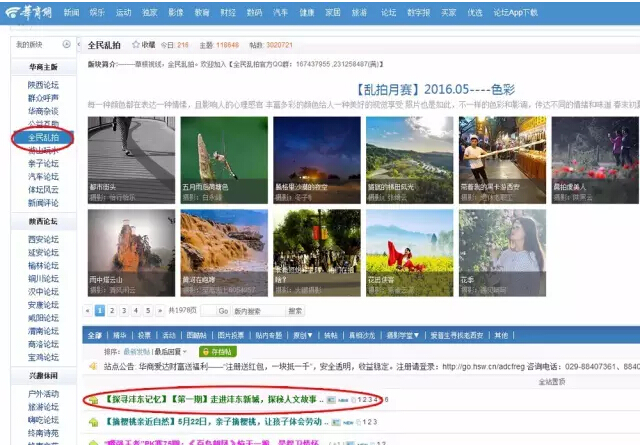Viewport: 642px width, 447px height.
Task: Go to pagination page 3
Action: (x=124, y=311)
